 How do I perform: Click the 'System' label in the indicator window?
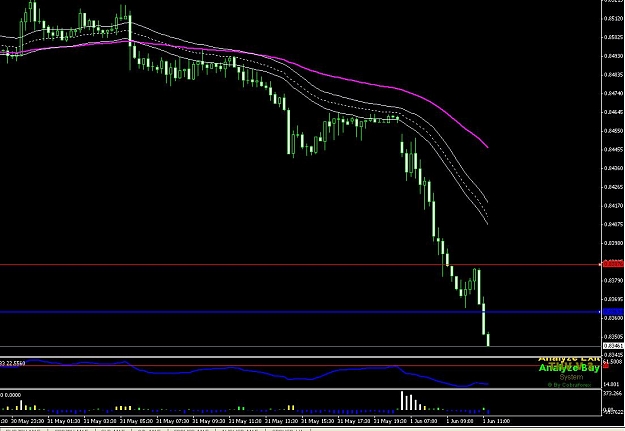point(571,377)
